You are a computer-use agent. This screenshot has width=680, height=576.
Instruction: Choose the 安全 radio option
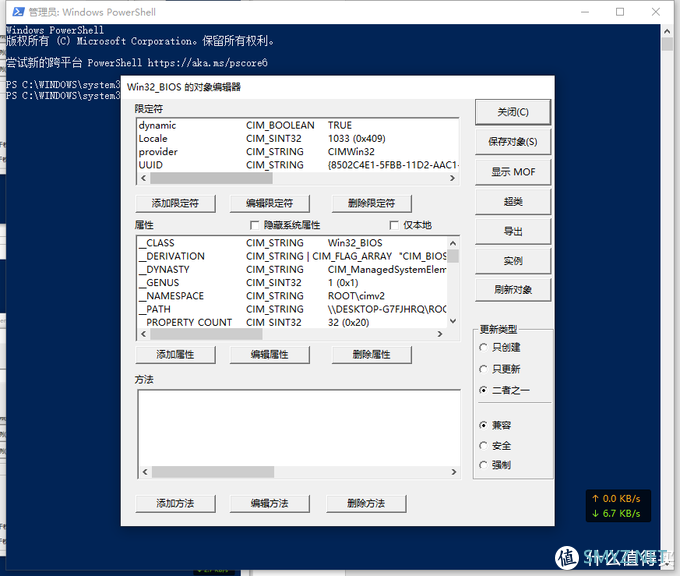483,445
